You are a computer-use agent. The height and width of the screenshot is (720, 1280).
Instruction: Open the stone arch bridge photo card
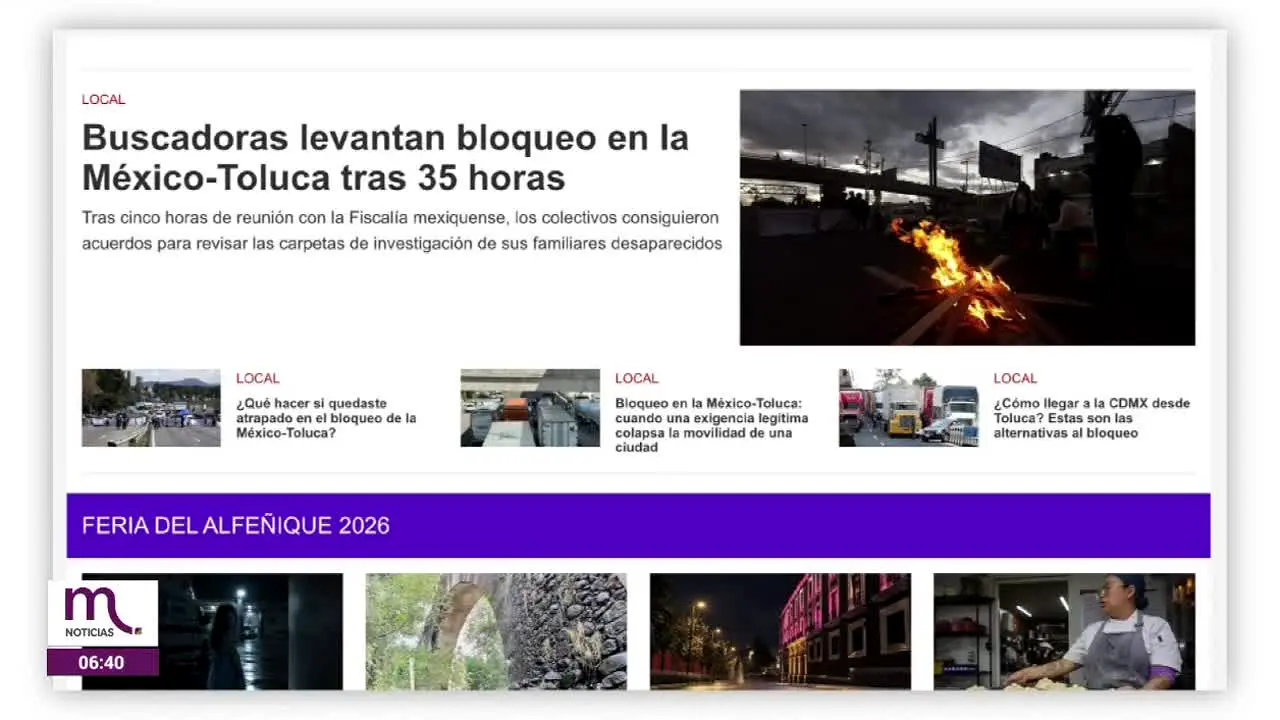(x=496, y=631)
